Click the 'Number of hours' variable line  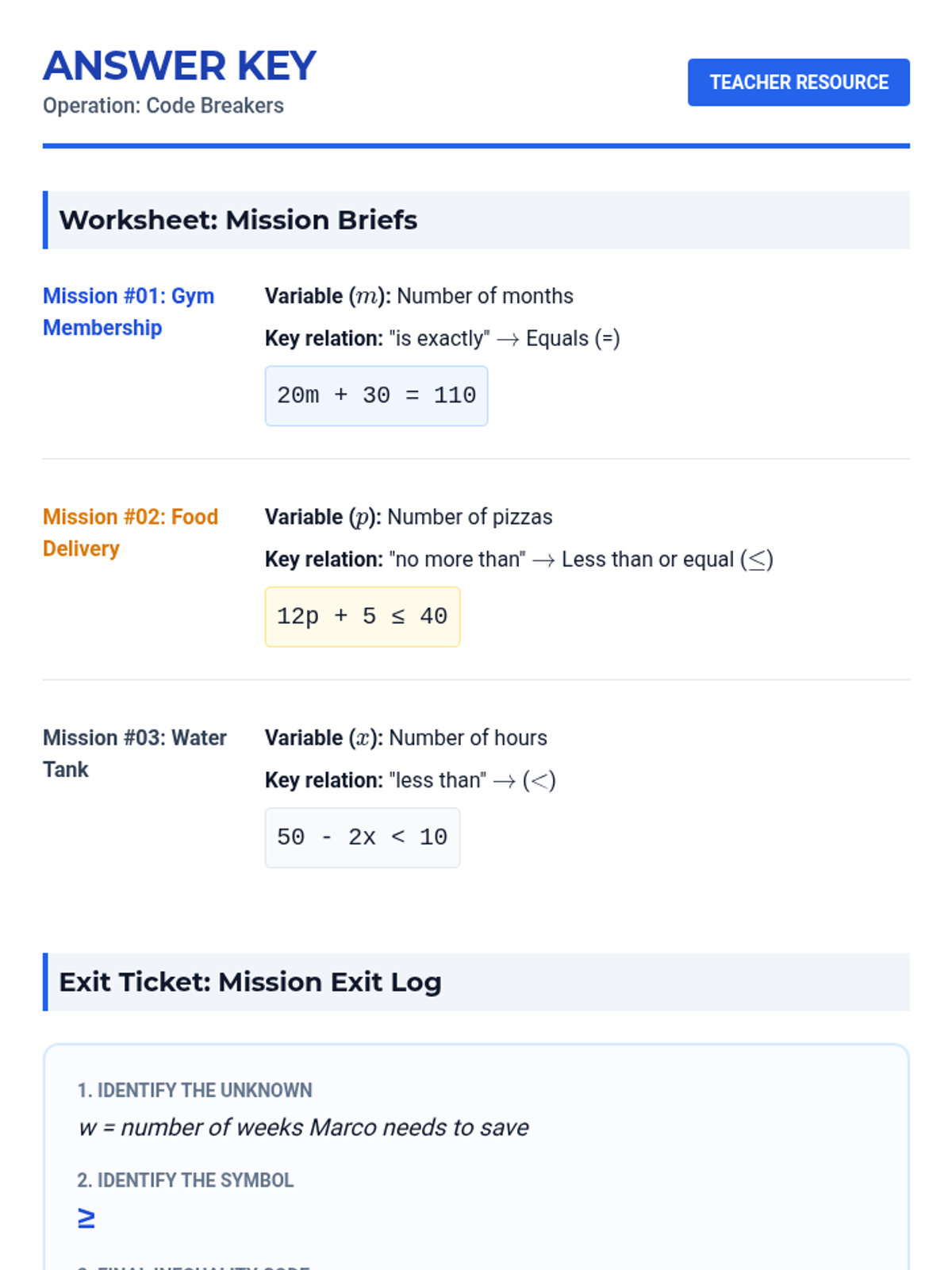coord(406,738)
